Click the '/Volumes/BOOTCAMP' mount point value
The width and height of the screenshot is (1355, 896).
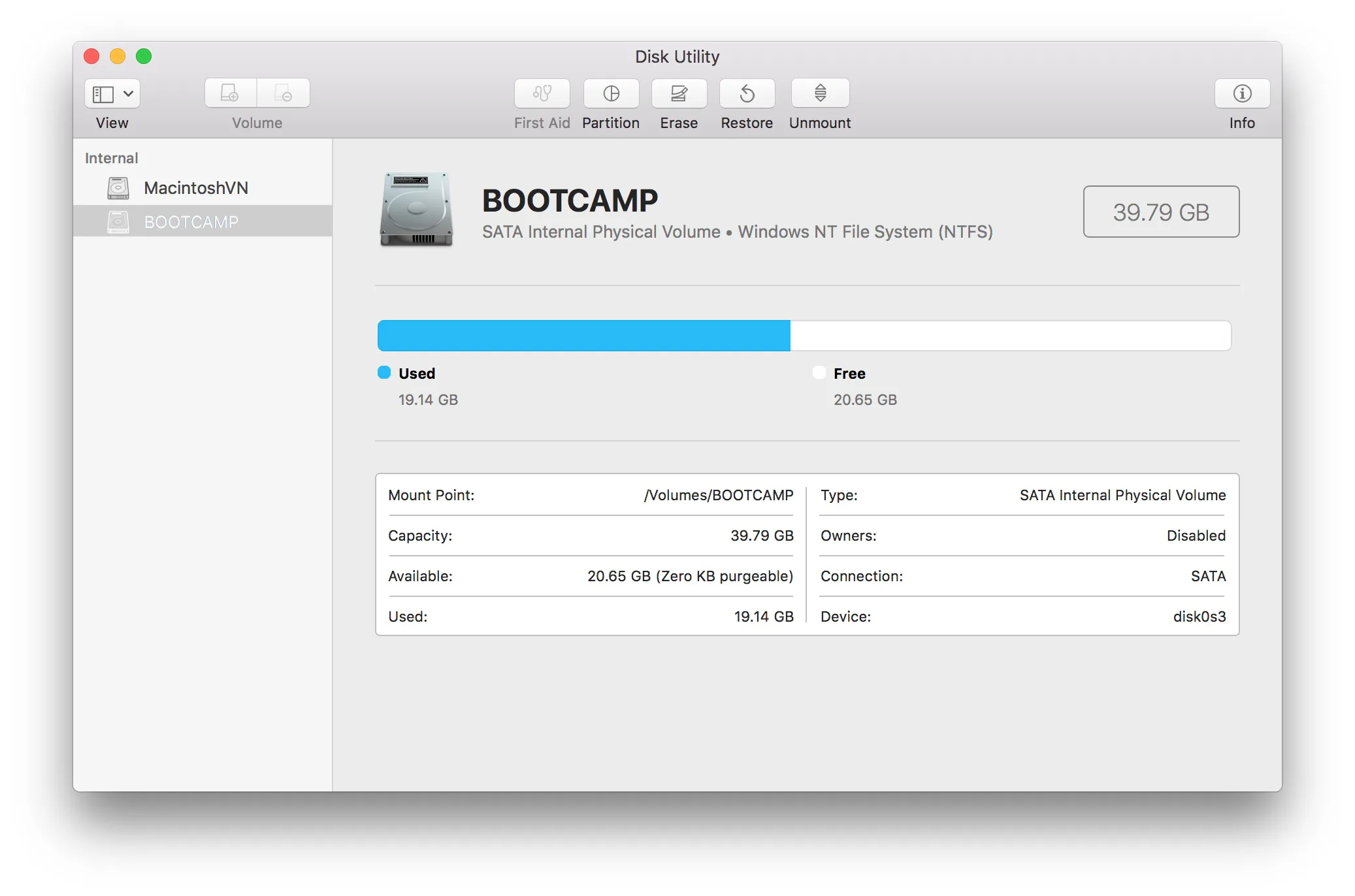tap(719, 495)
